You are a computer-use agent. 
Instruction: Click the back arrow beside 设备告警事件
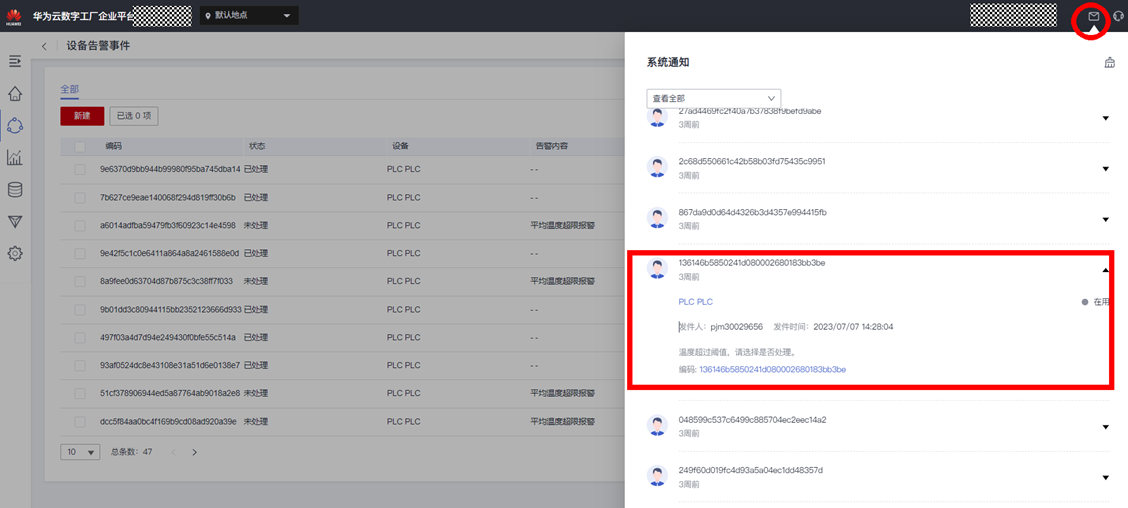[x=44, y=46]
